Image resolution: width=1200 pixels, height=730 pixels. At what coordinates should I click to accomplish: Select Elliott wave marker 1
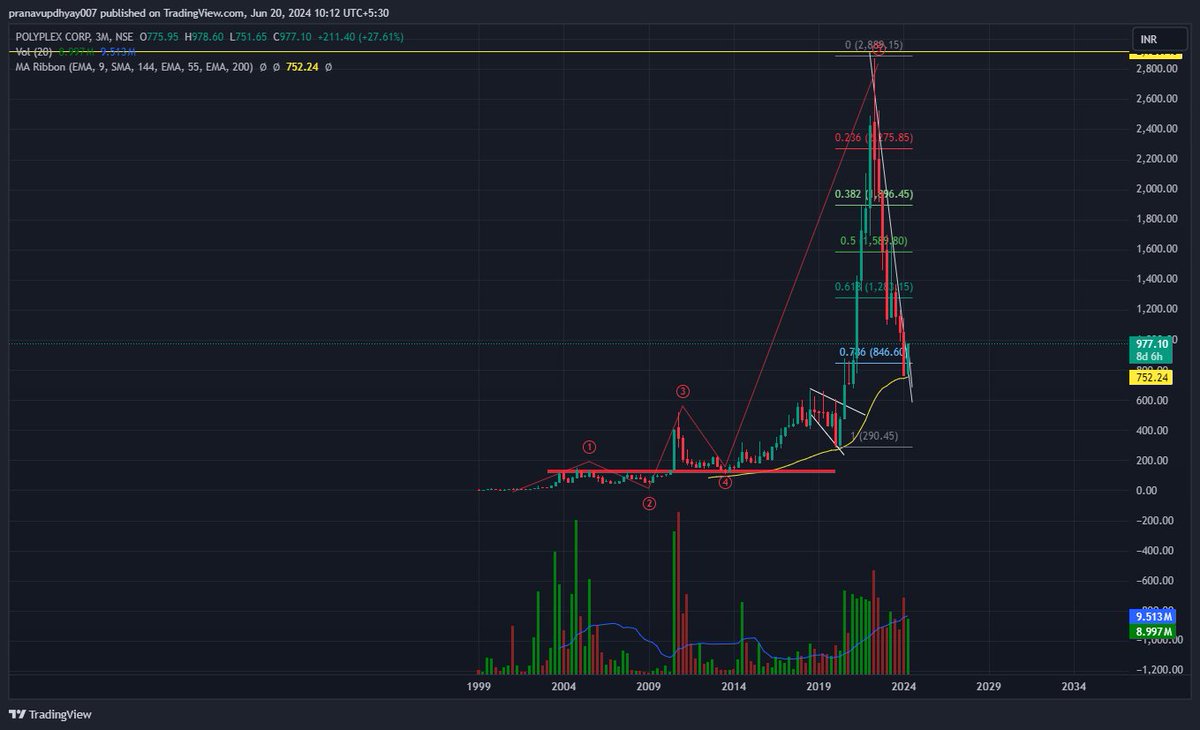point(590,447)
